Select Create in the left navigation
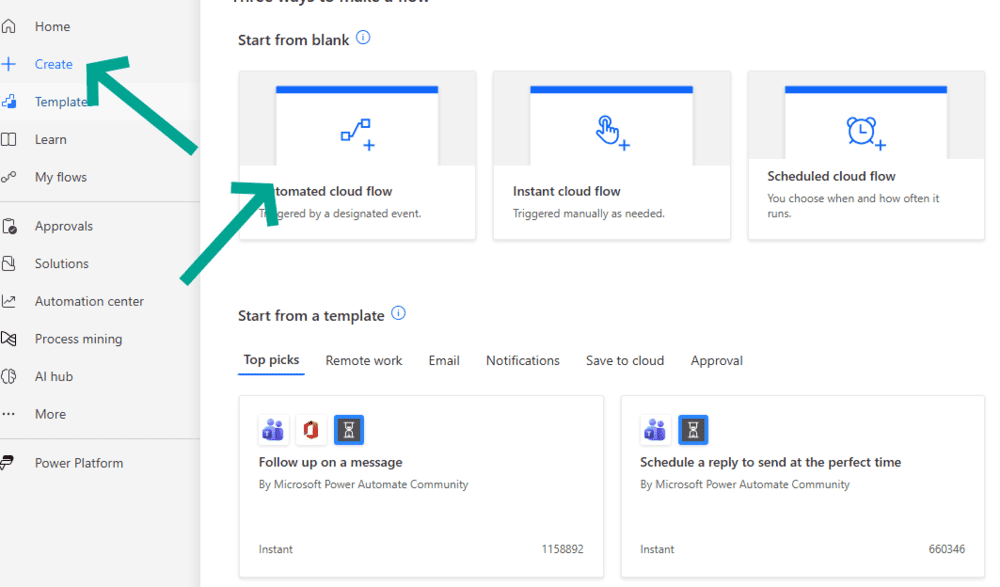This screenshot has width=1000, height=587. (54, 64)
